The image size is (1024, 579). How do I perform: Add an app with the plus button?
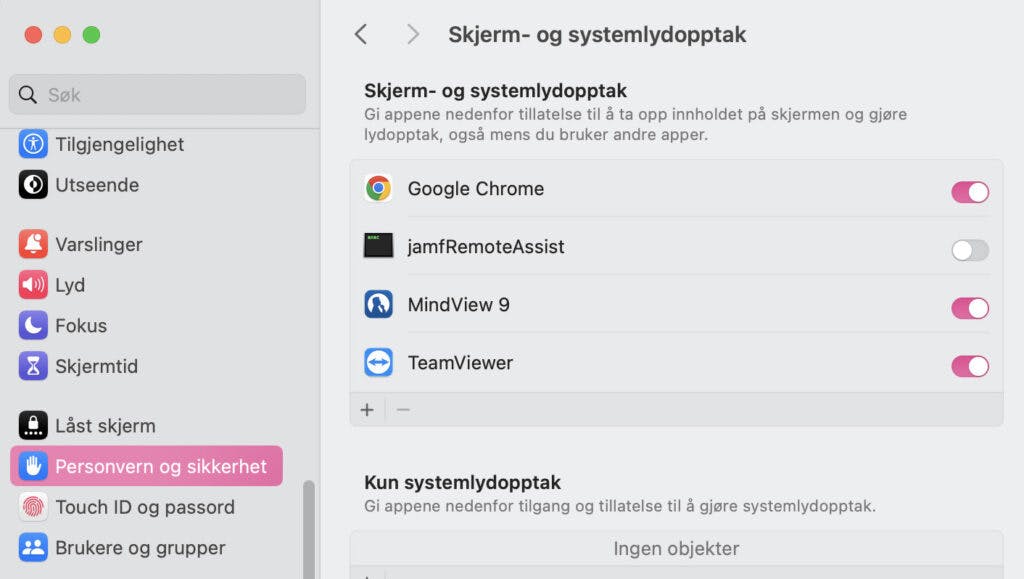(367, 409)
